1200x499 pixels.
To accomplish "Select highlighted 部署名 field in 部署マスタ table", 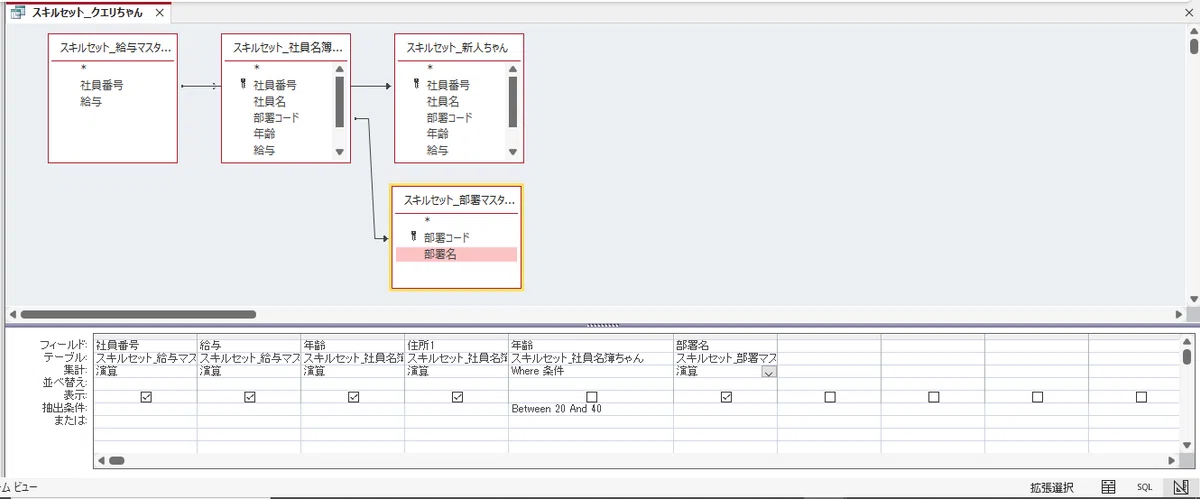I will (x=457, y=254).
